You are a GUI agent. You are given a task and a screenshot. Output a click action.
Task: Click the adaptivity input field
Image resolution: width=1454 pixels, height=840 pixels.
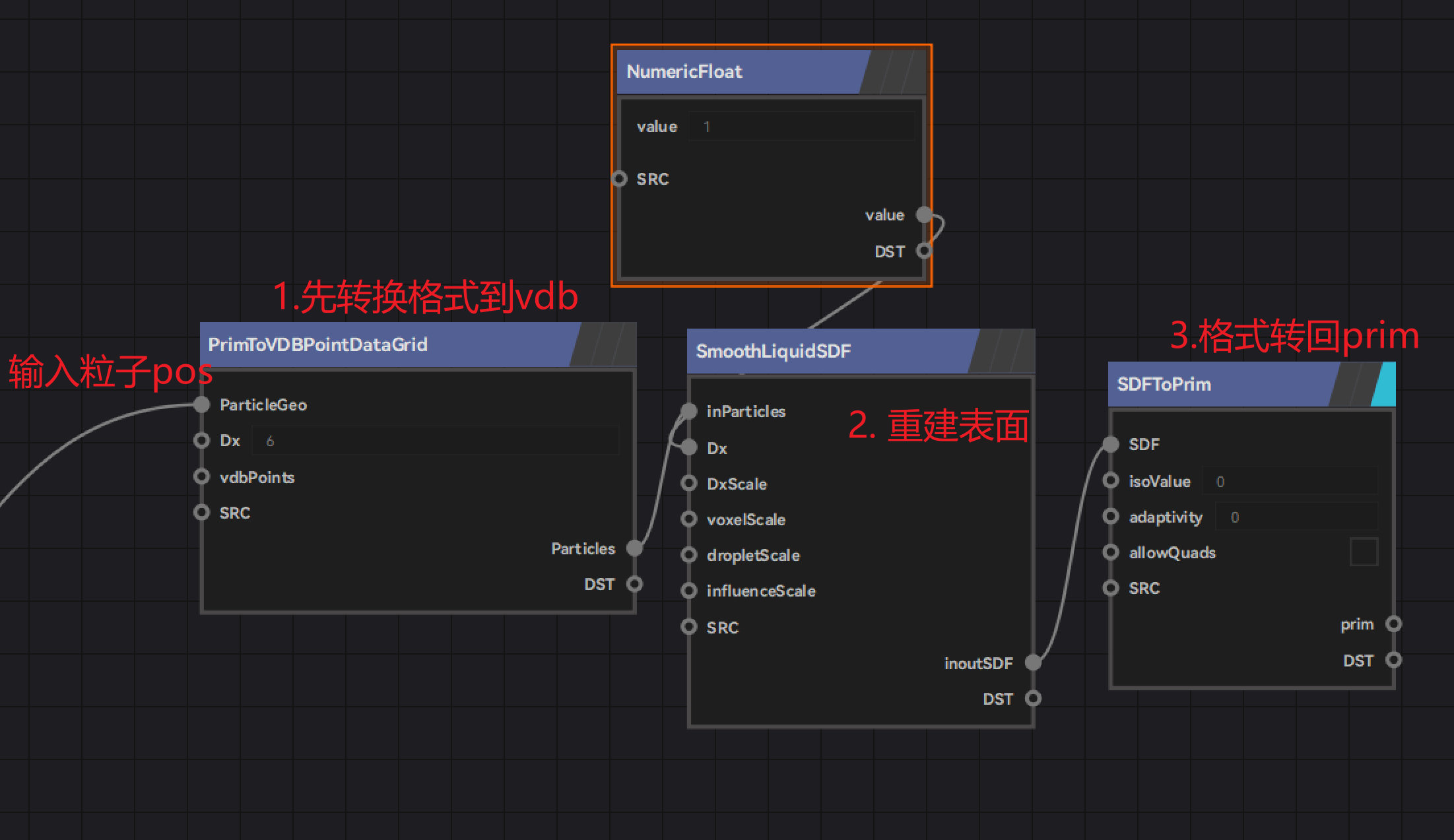[x=1296, y=517]
